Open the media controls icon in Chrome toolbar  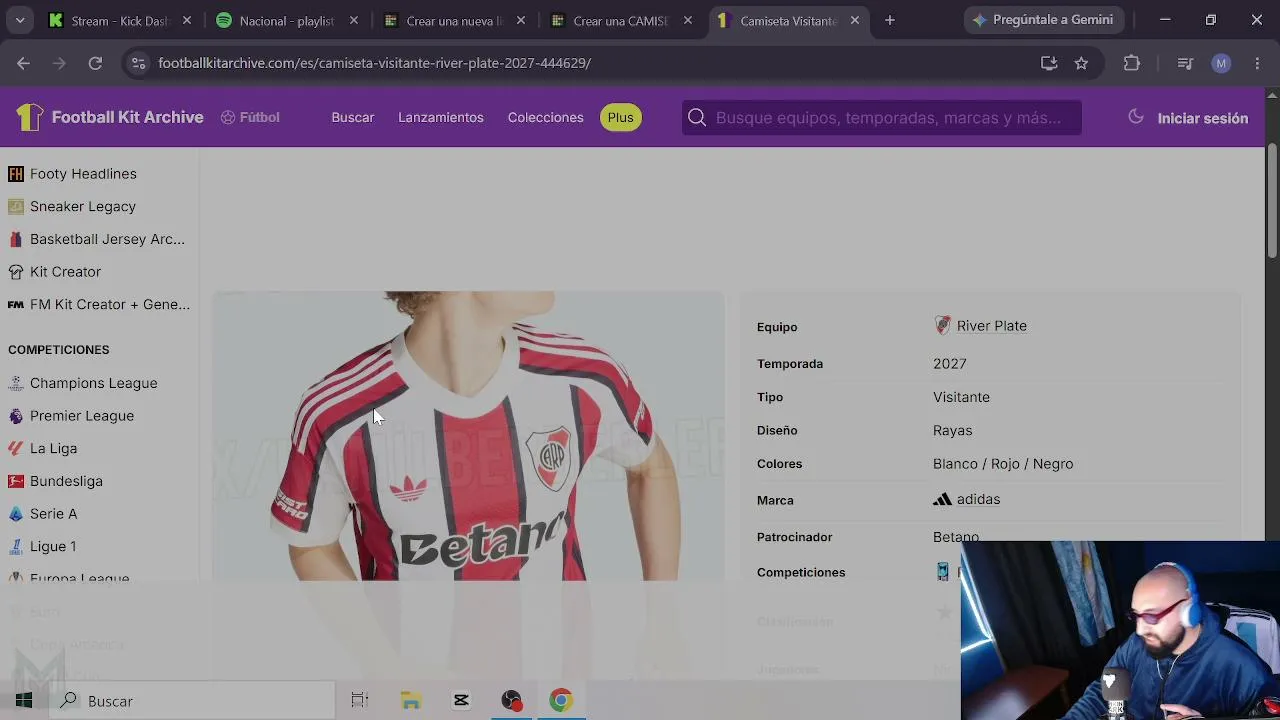point(1185,63)
